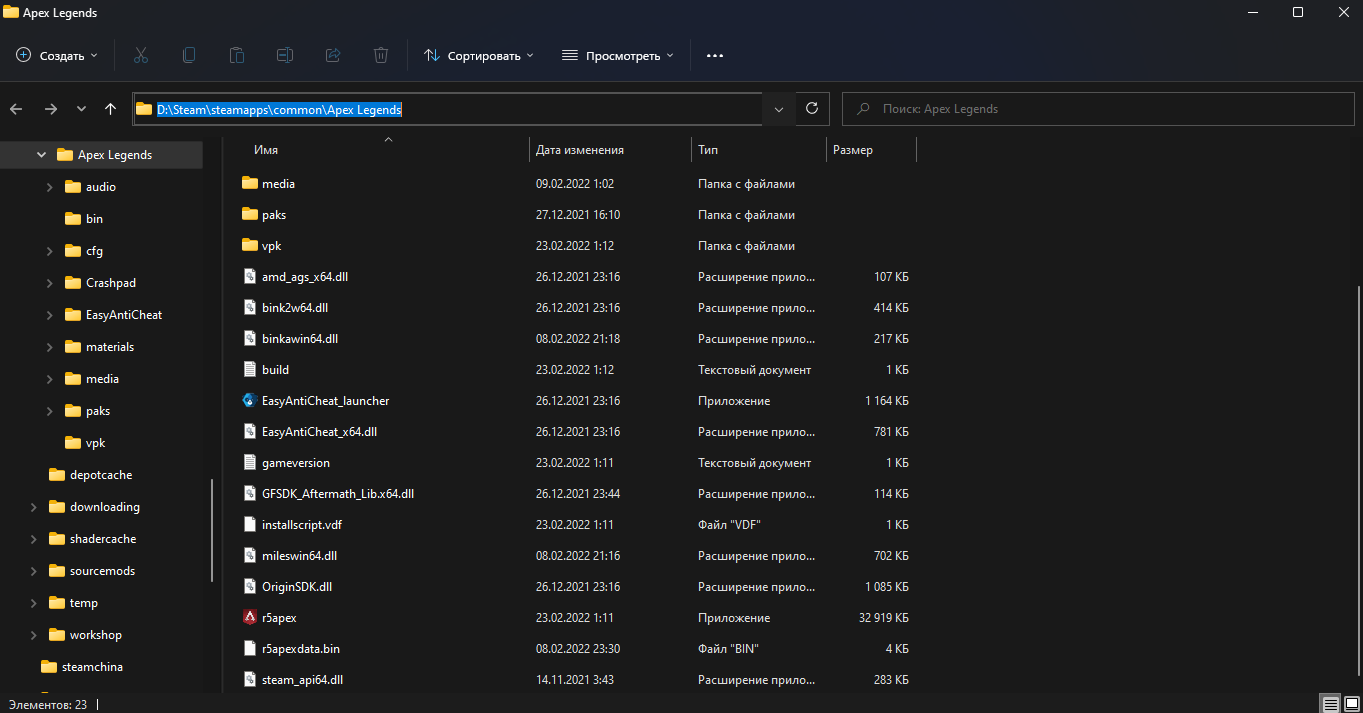The image size is (1363, 713).
Task: Select file mileswin64.dll
Action: click(299, 556)
